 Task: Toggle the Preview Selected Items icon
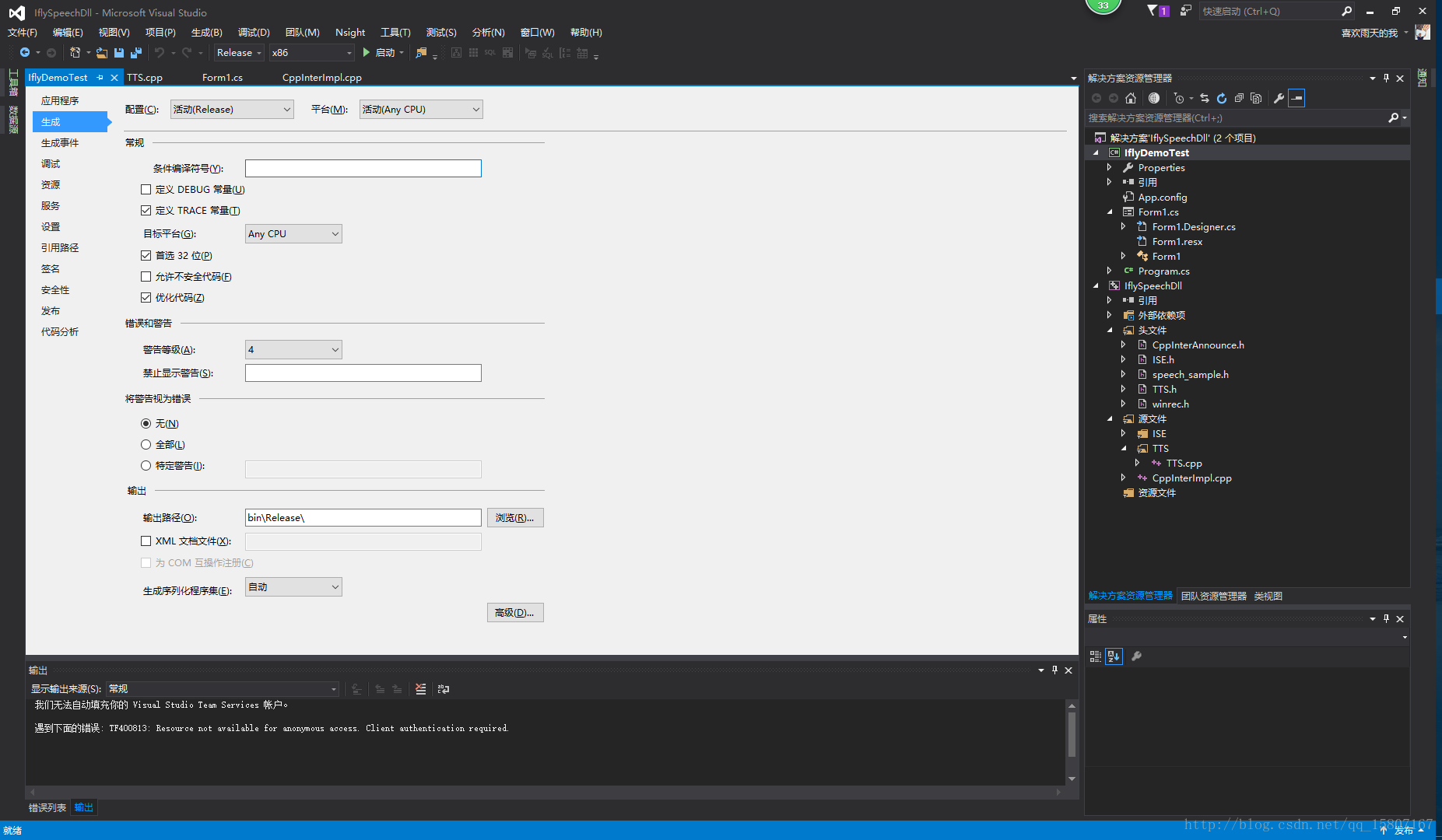(x=1296, y=98)
